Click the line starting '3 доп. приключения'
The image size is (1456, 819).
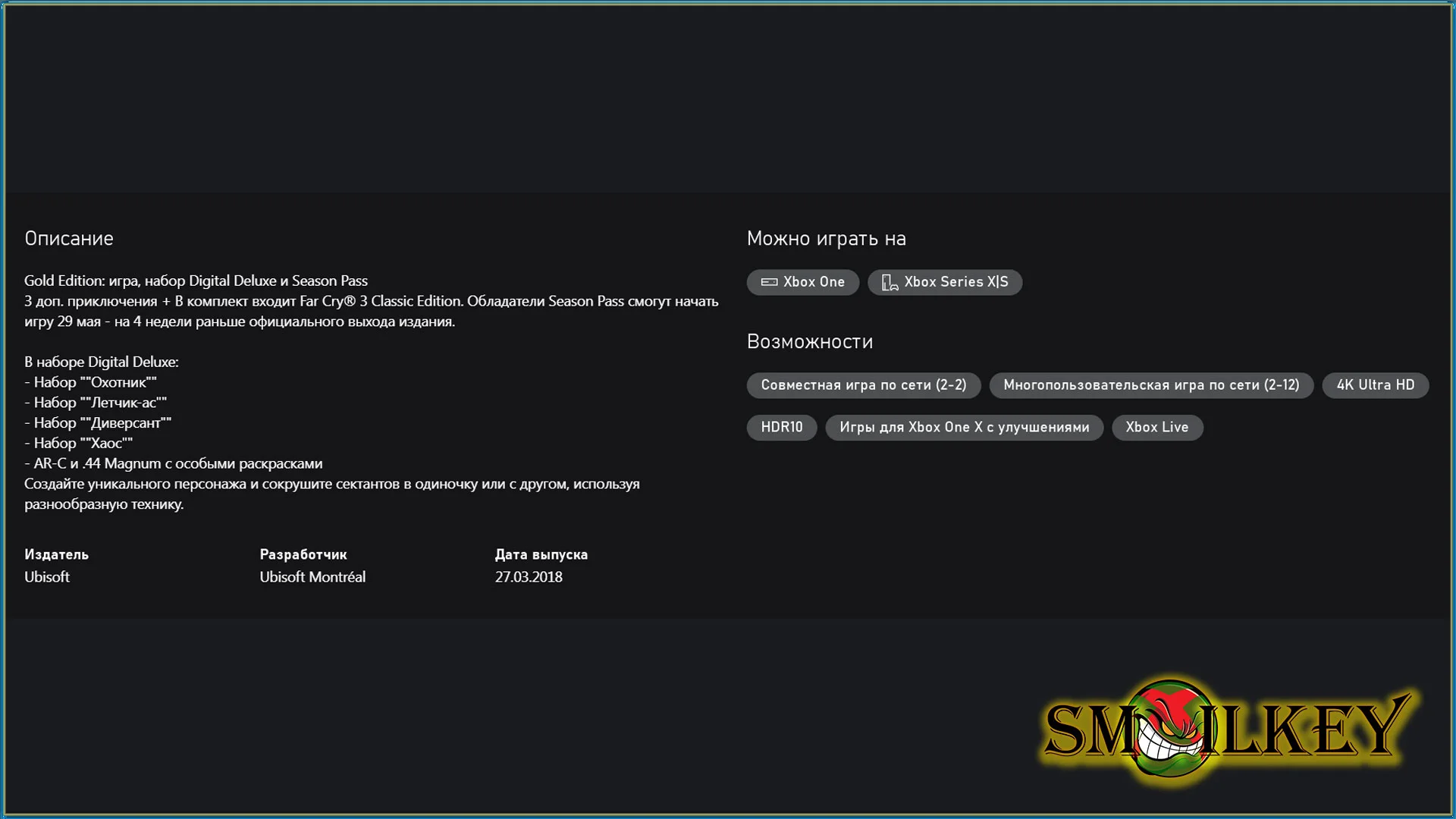[x=372, y=302]
